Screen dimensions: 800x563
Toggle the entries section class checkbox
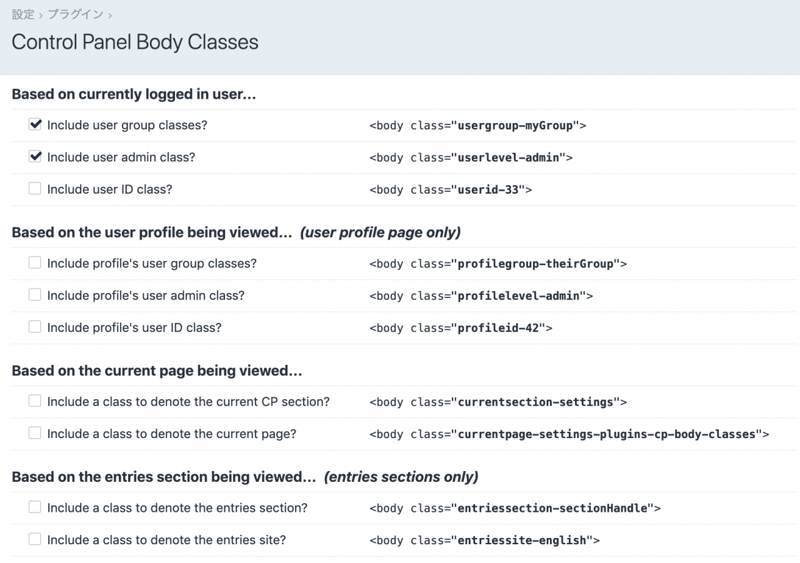coord(36,507)
